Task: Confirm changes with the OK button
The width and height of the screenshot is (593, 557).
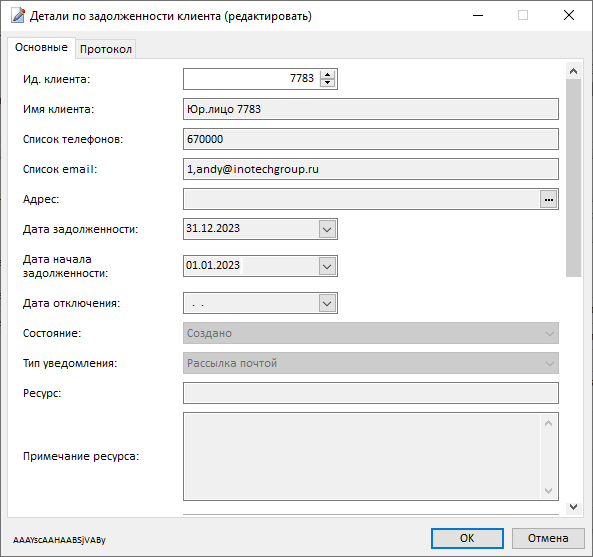Action: [467, 538]
